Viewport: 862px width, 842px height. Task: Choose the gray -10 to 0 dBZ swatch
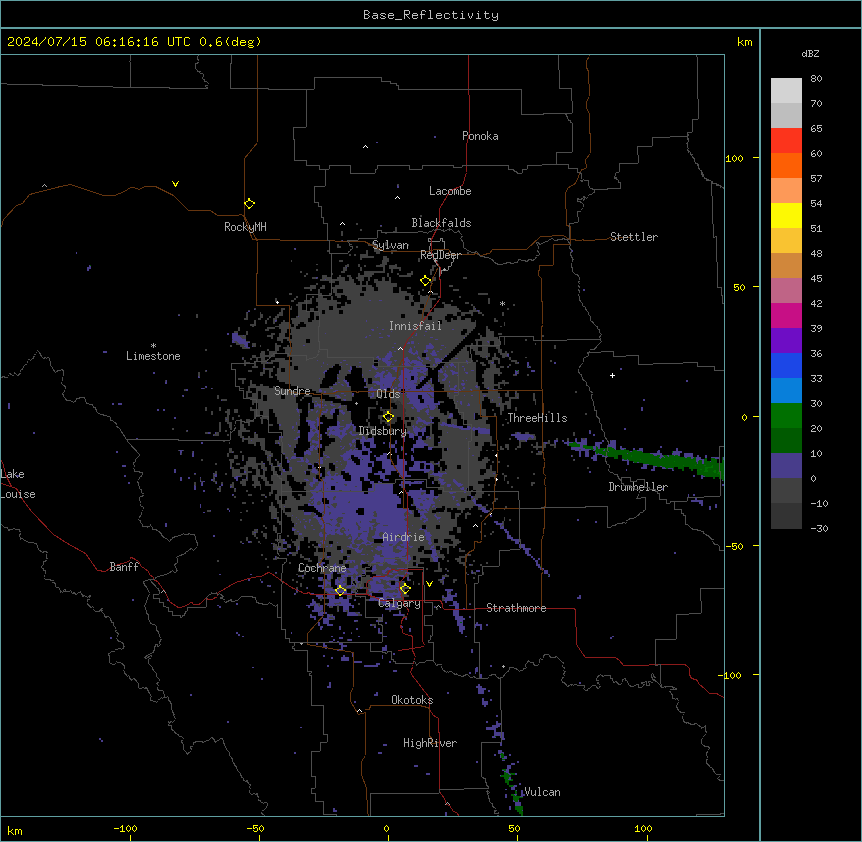pyautogui.click(x=786, y=491)
